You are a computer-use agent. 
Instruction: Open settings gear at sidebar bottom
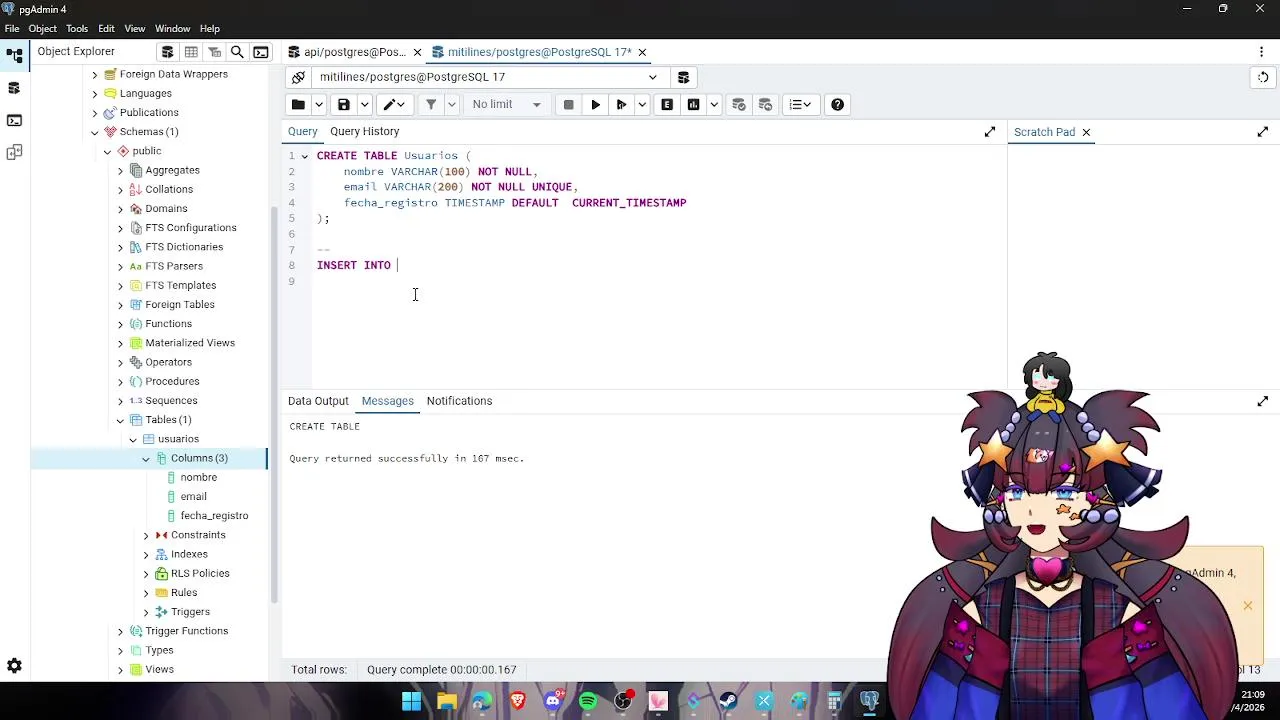coord(14,666)
